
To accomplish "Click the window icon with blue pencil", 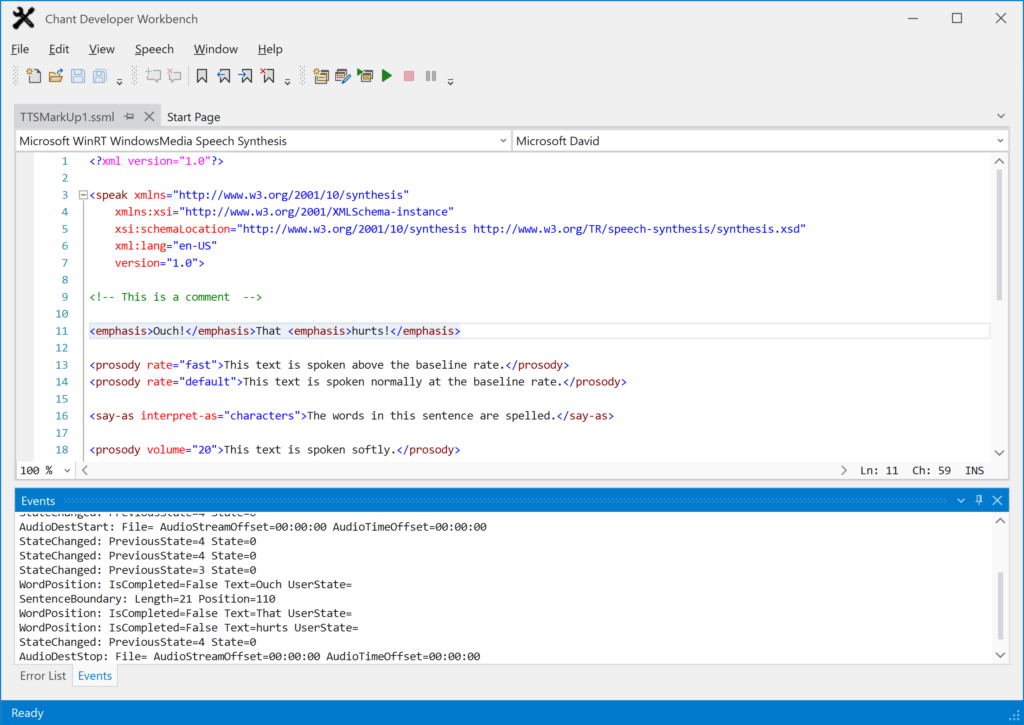I will [x=343, y=76].
